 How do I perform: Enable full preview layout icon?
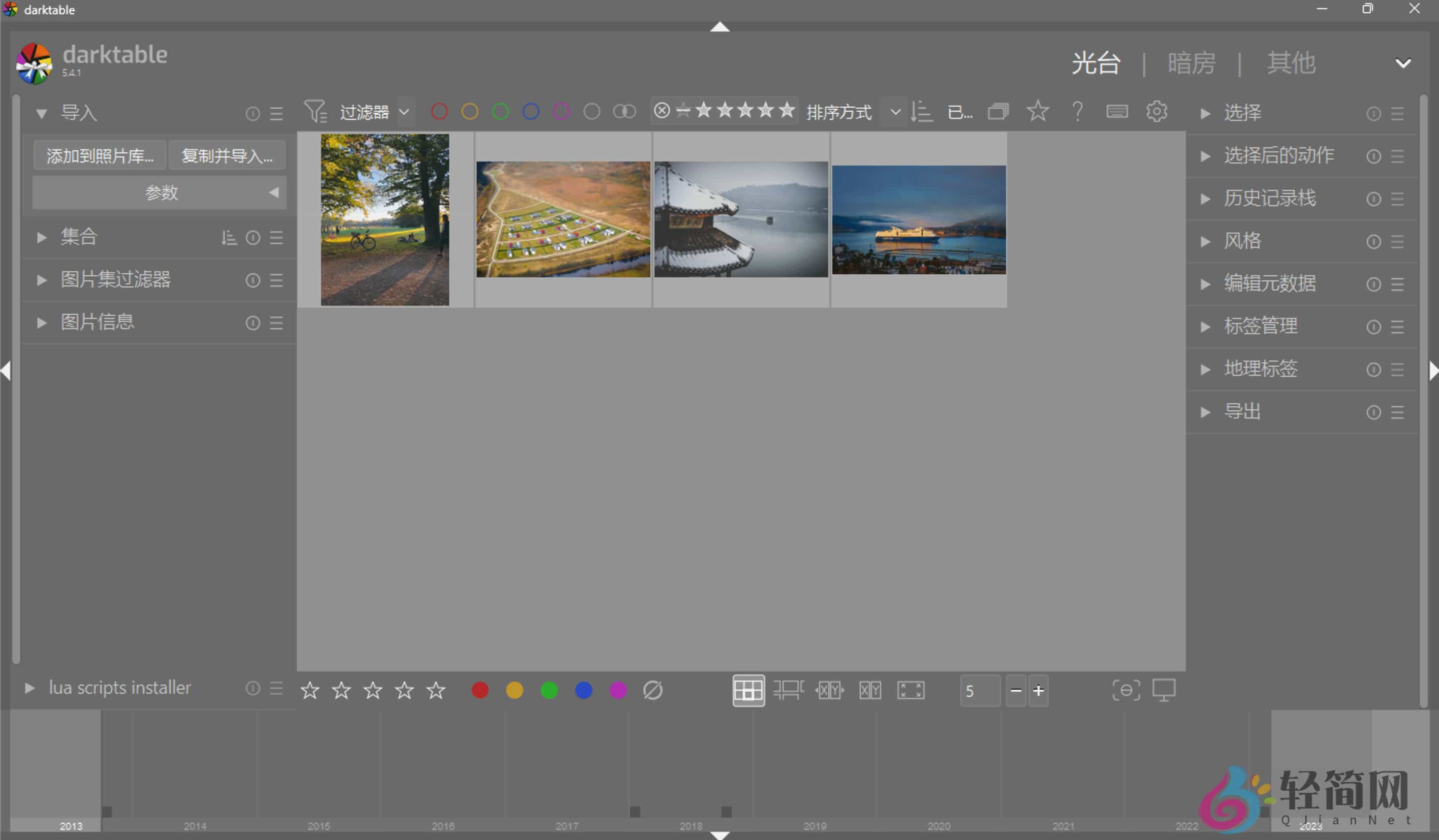(x=910, y=690)
